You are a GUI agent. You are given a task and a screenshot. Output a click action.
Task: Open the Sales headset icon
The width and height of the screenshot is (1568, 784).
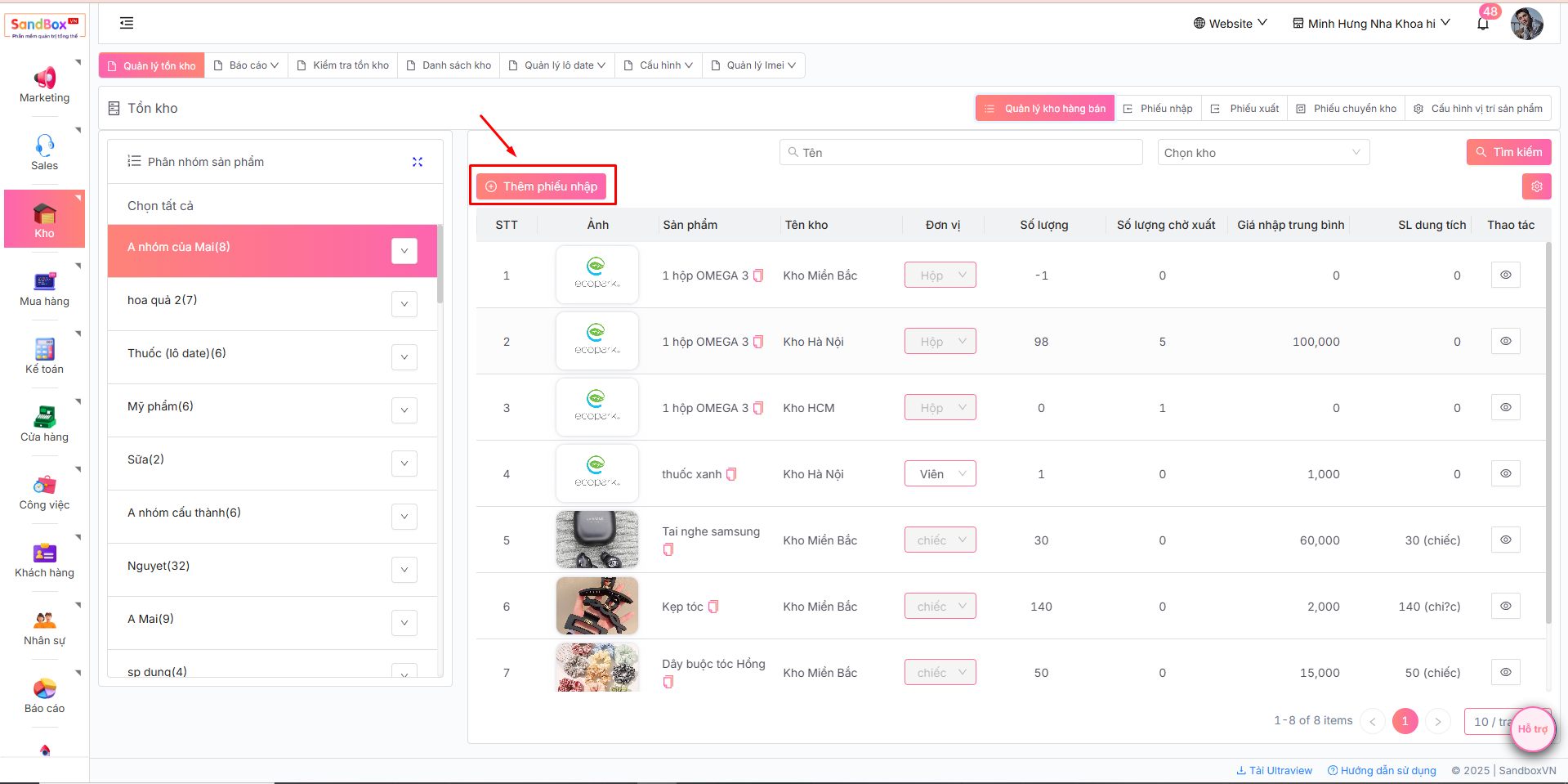pos(44,146)
